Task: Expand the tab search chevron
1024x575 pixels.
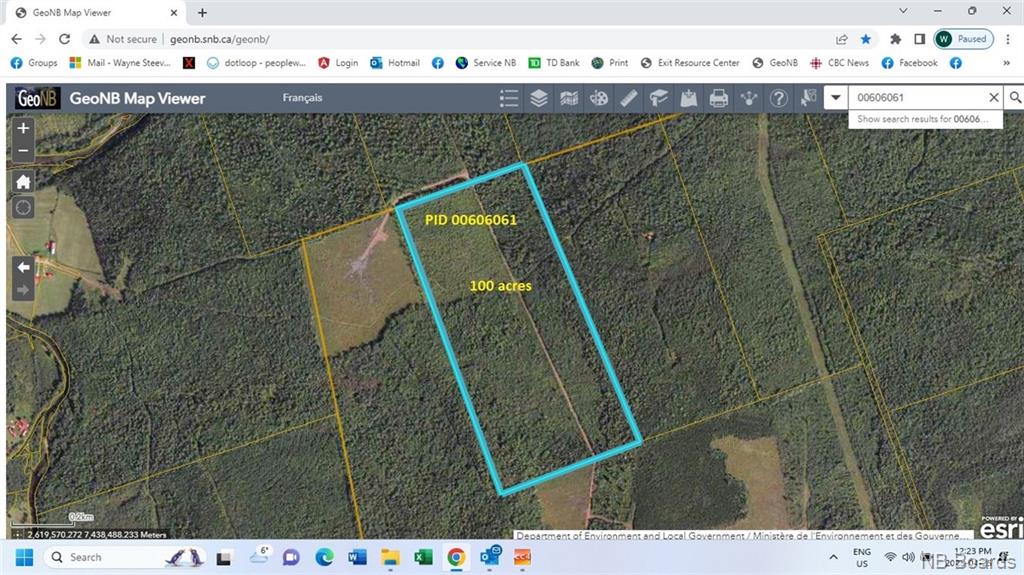Action: (903, 11)
